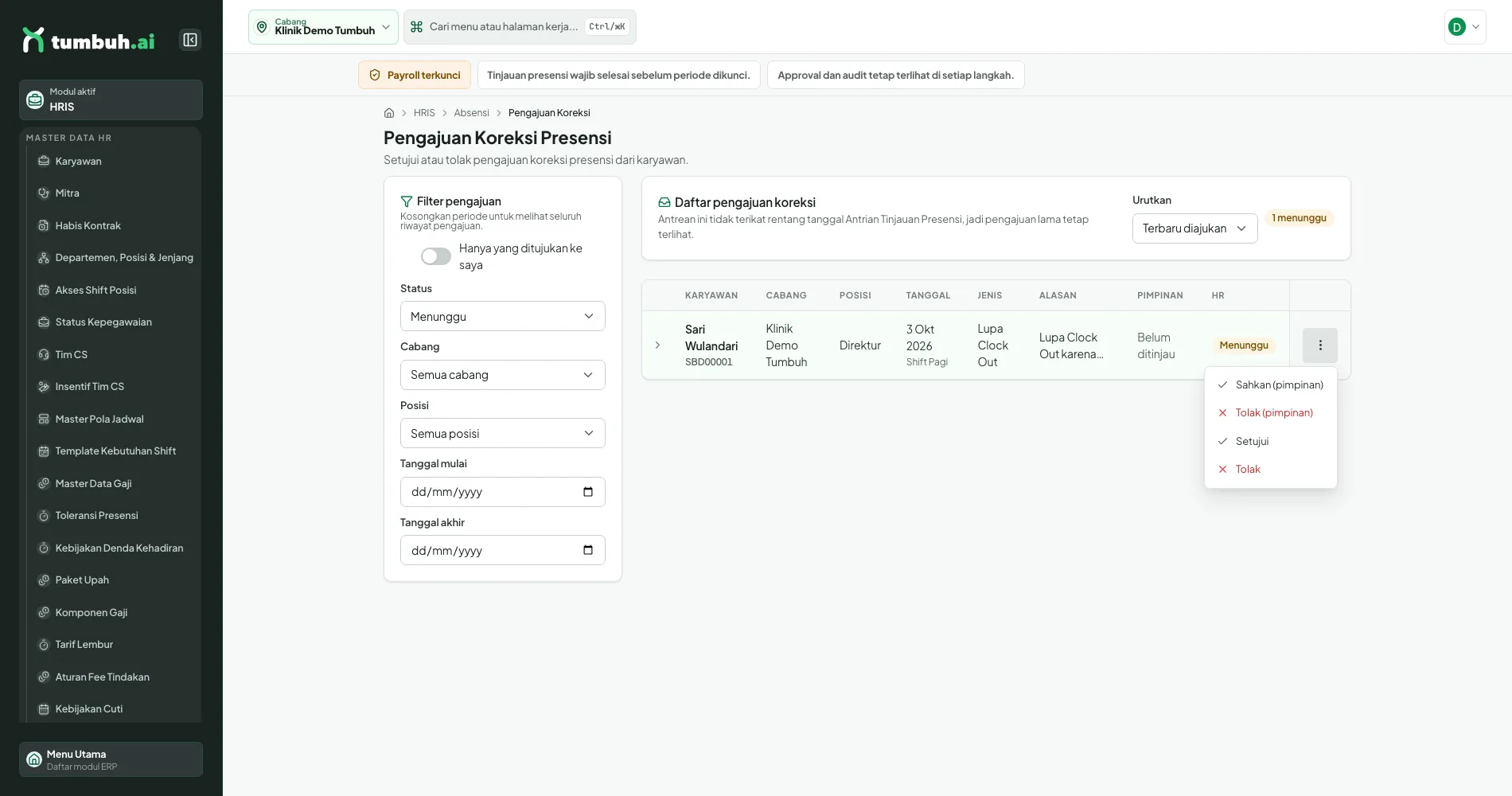
Task: Click the Kebijakan Denda Kehadiran icon
Action: pos(44,548)
